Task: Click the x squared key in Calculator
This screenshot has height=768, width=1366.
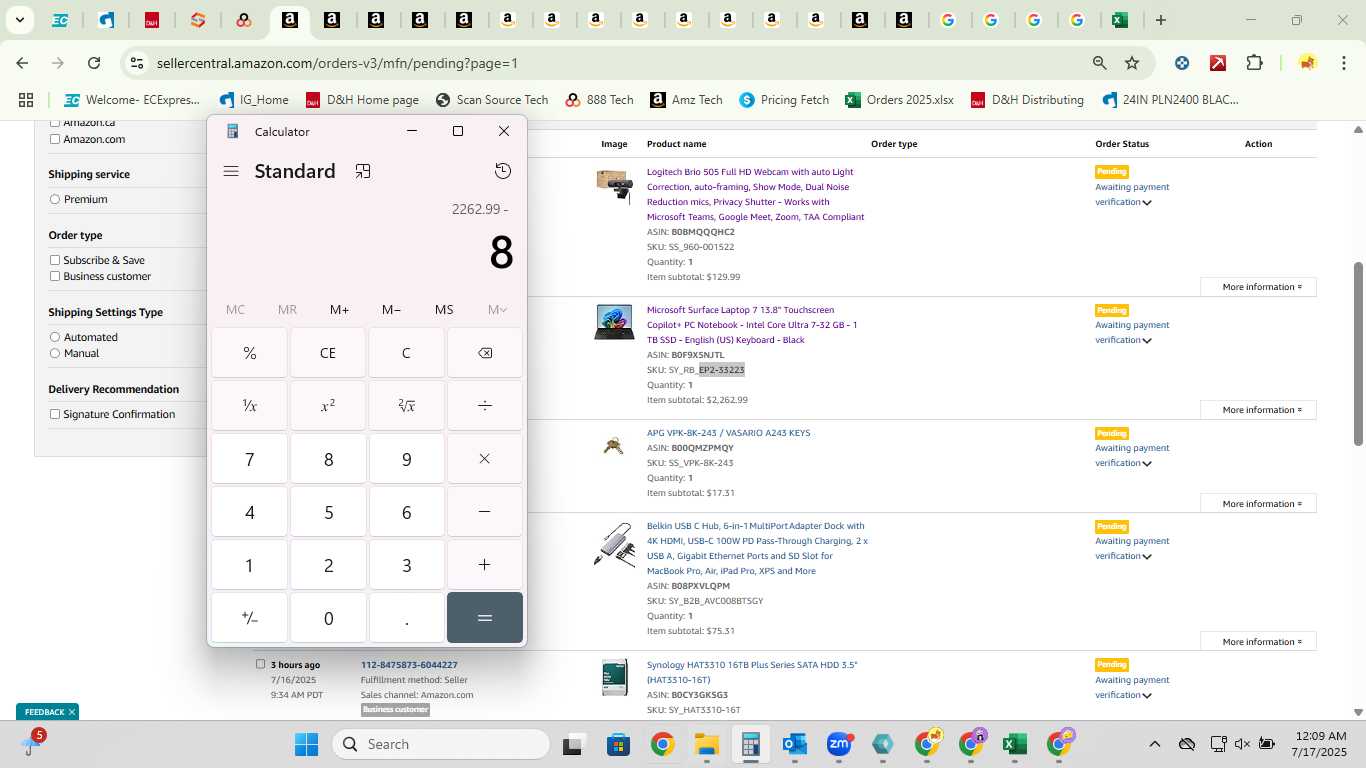Action: tap(328, 406)
